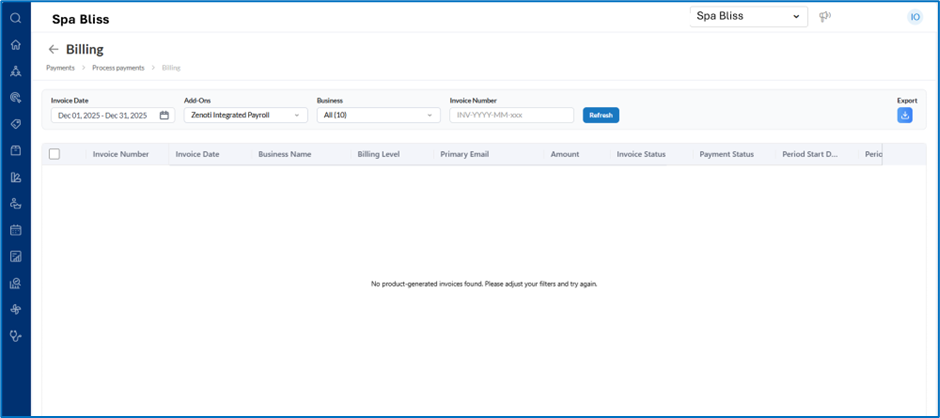Expand the Add-Ons Zenoti Integrated Payroll dropdown
The height and width of the screenshot is (418, 940).
coord(246,115)
